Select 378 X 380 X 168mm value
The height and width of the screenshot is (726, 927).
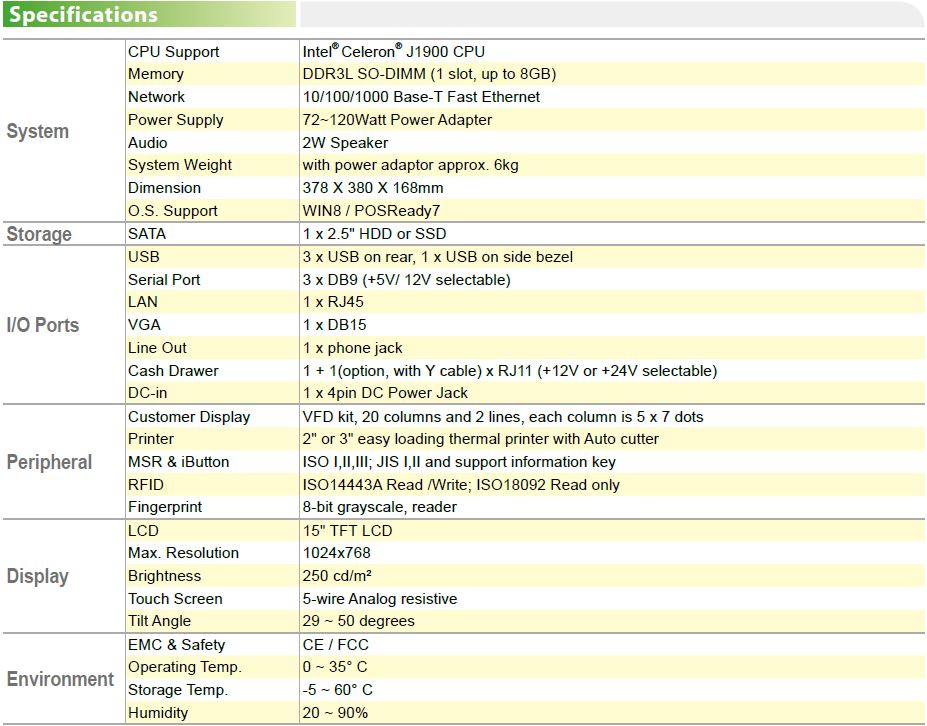(372, 188)
